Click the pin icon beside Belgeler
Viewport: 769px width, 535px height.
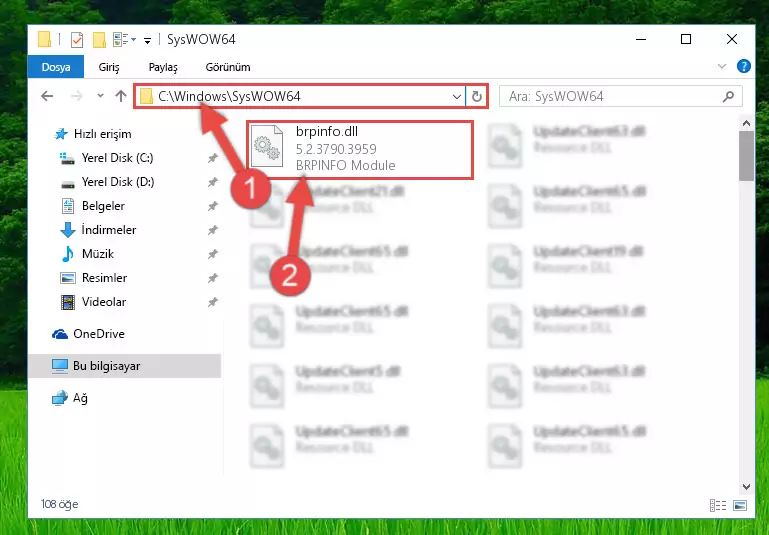click(212, 206)
